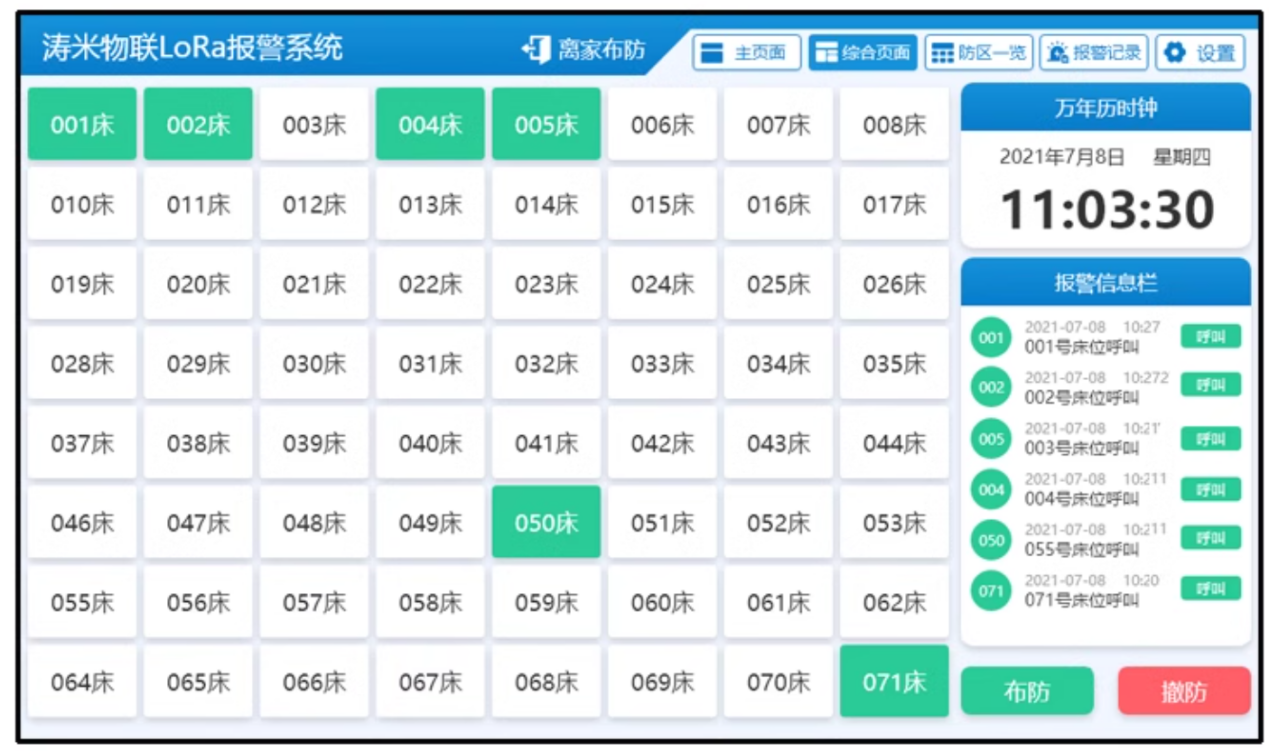Screen dimensions: 1269x751
Task: Click the green 001 circle in alarm list
Action: pyautogui.click(x=991, y=338)
